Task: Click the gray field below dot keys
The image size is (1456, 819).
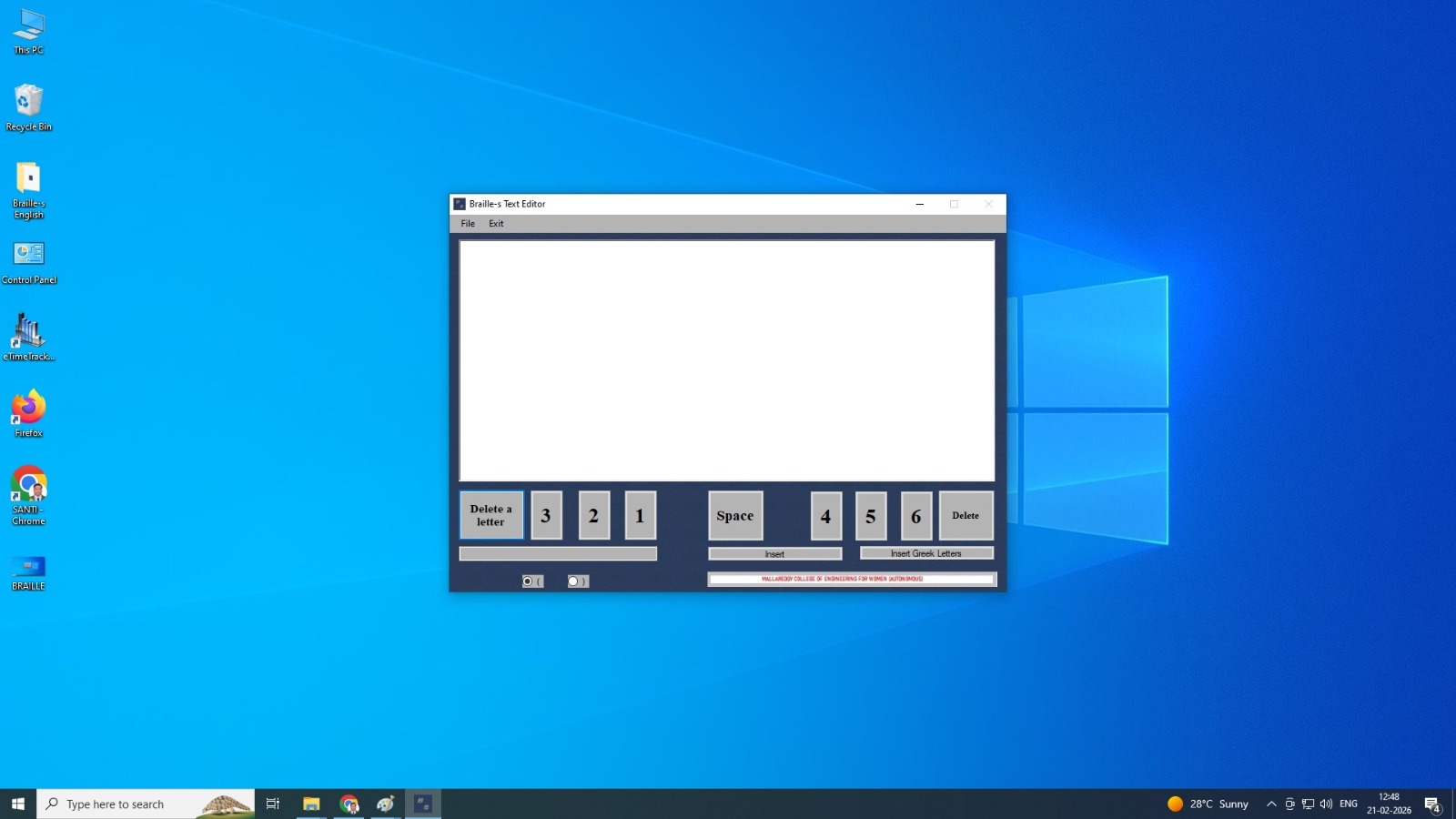Action: [558, 554]
